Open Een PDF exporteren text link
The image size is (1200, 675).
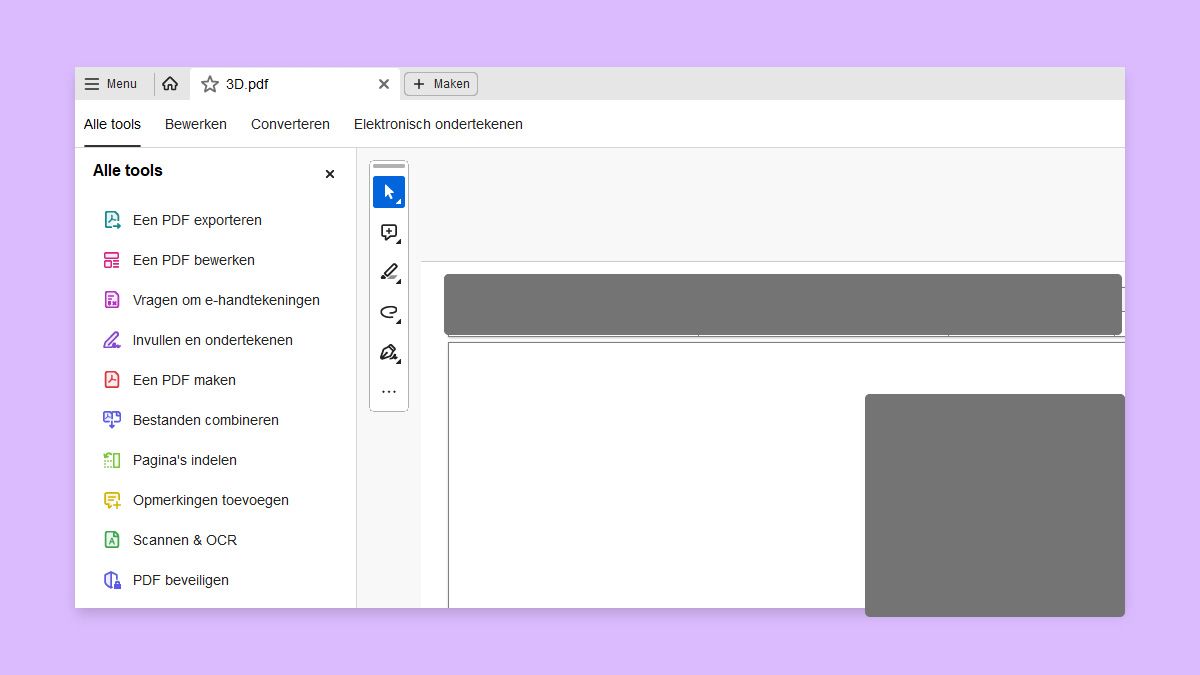pyautogui.click(x=197, y=220)
